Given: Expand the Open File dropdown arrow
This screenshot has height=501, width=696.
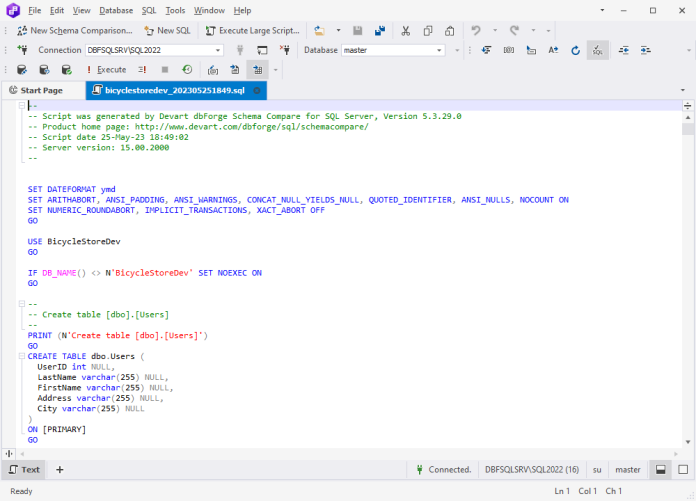Looking at the screenshot, I should click(338, 31).
